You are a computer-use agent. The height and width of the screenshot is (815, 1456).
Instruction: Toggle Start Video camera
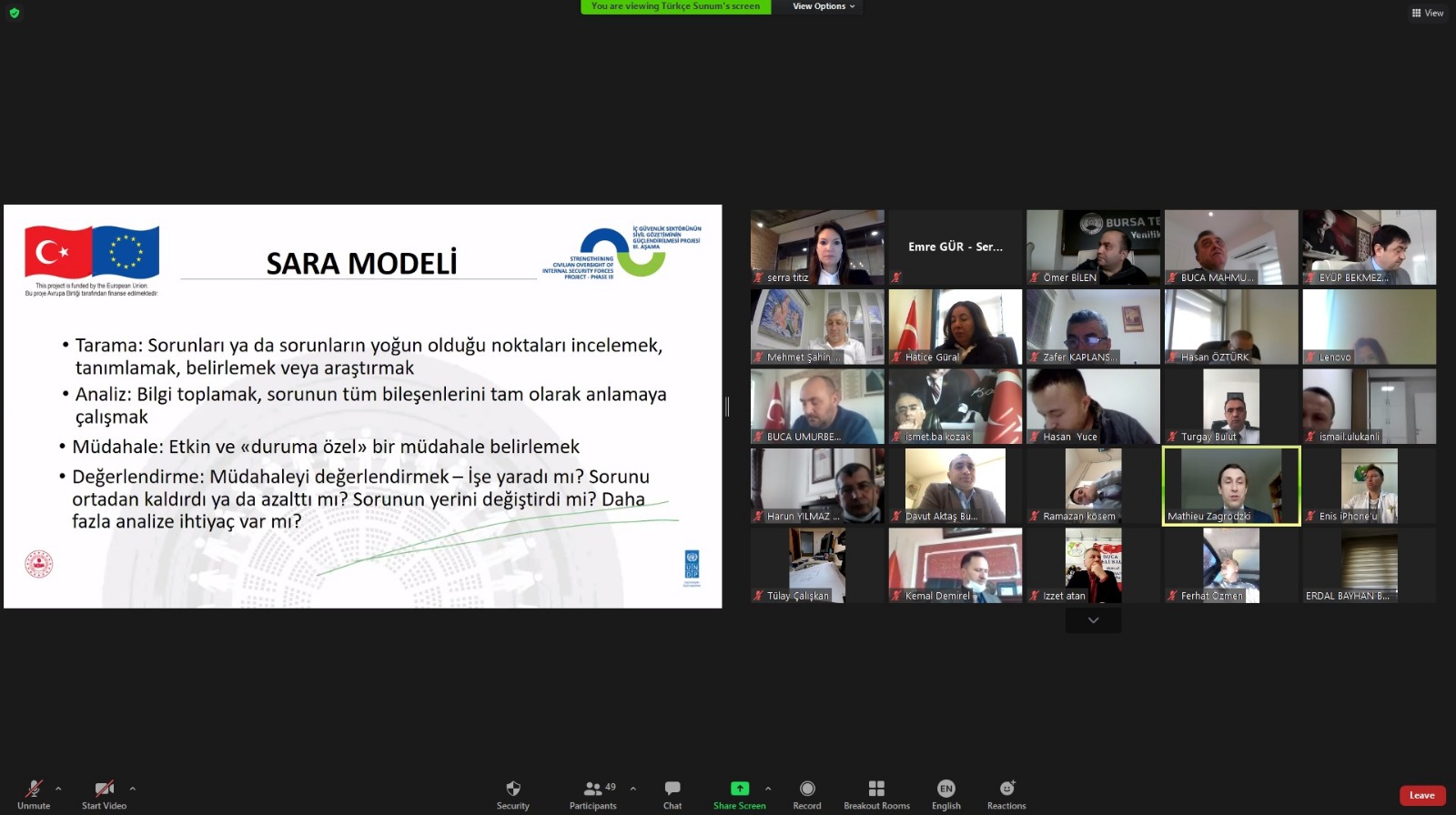[x=104, y=790]
